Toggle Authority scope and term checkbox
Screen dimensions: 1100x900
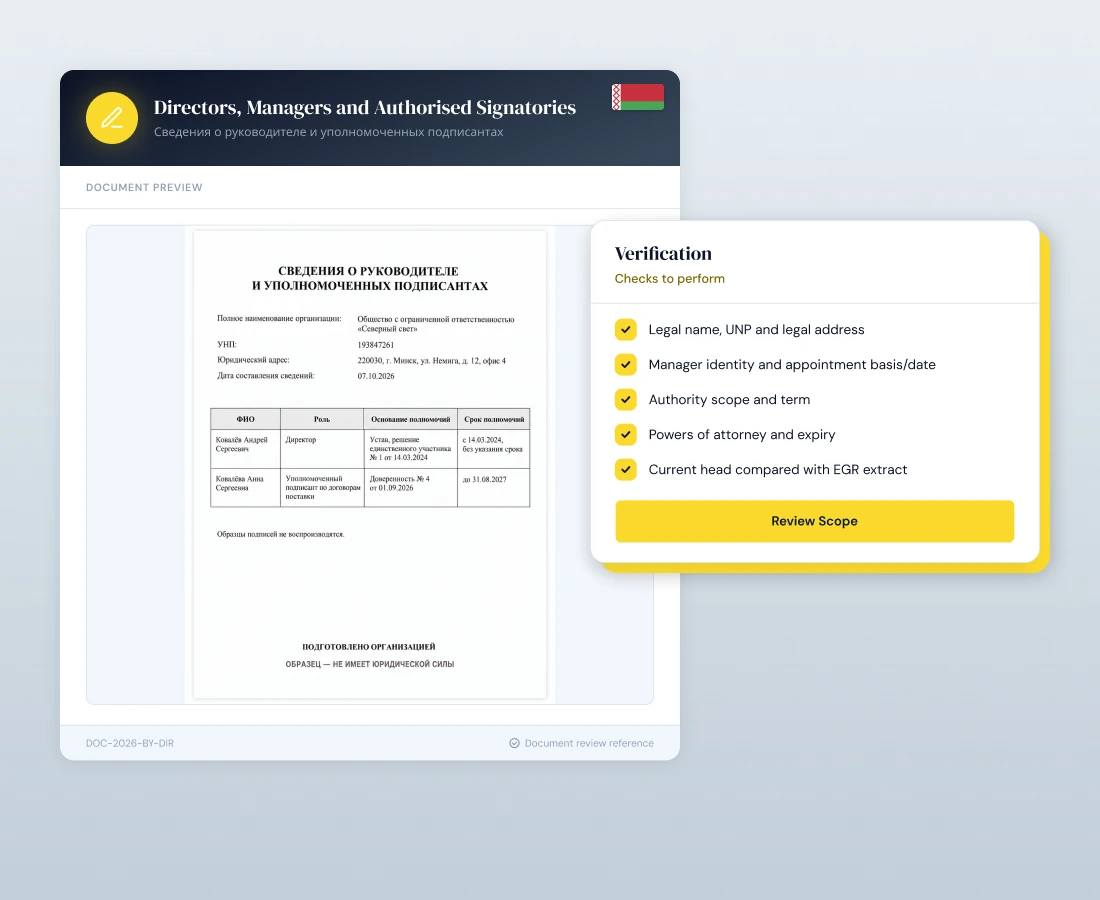(x=626, y=400)
